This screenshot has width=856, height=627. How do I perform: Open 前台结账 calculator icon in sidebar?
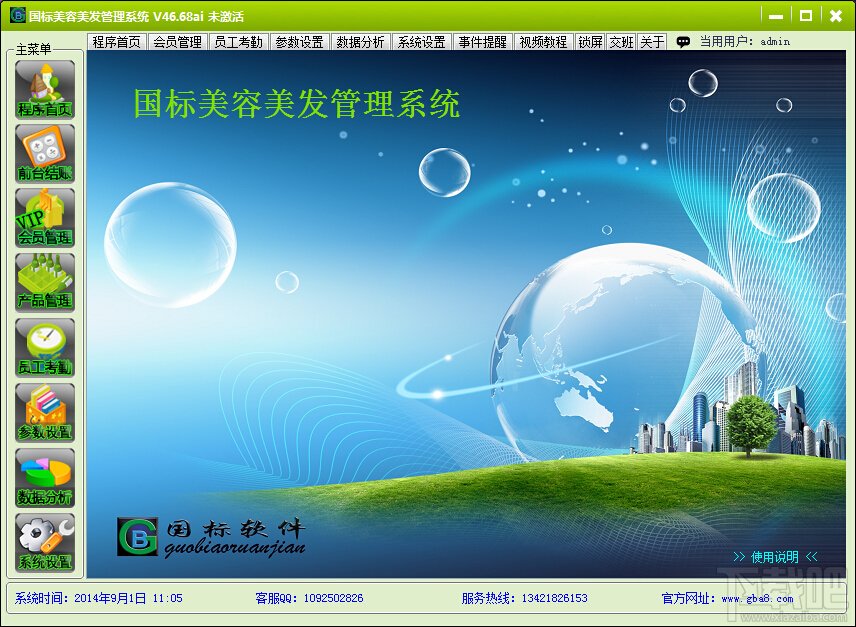coord(45,153)
